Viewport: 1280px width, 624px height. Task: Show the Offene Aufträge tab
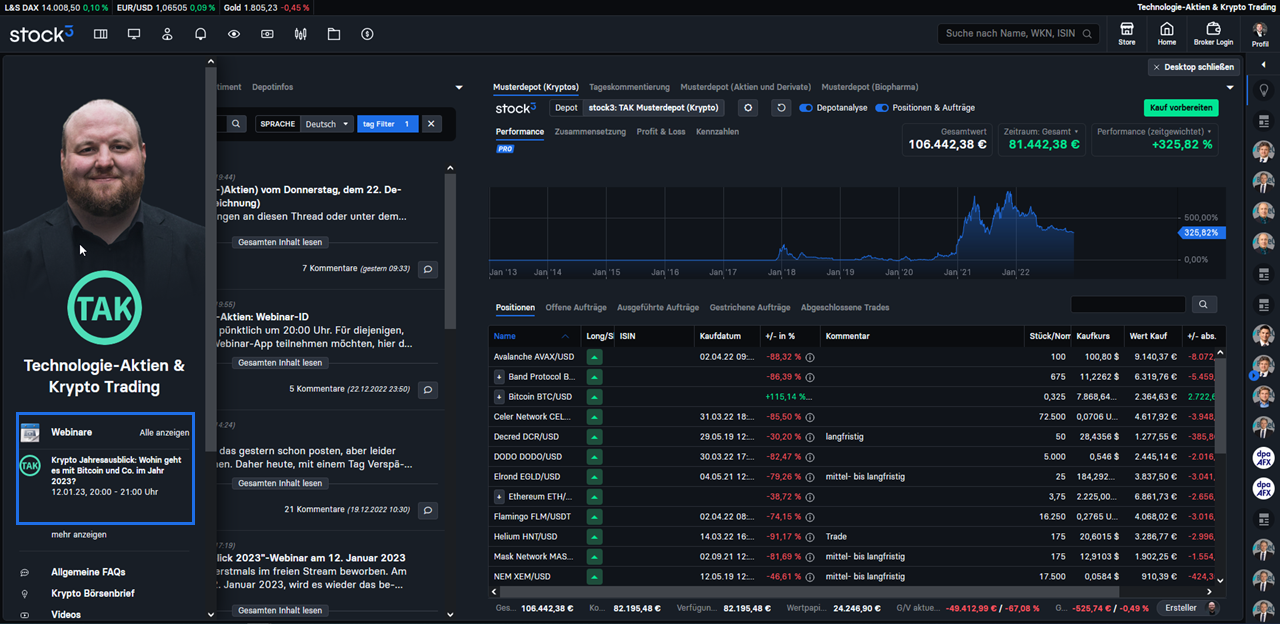pos(576,307)
